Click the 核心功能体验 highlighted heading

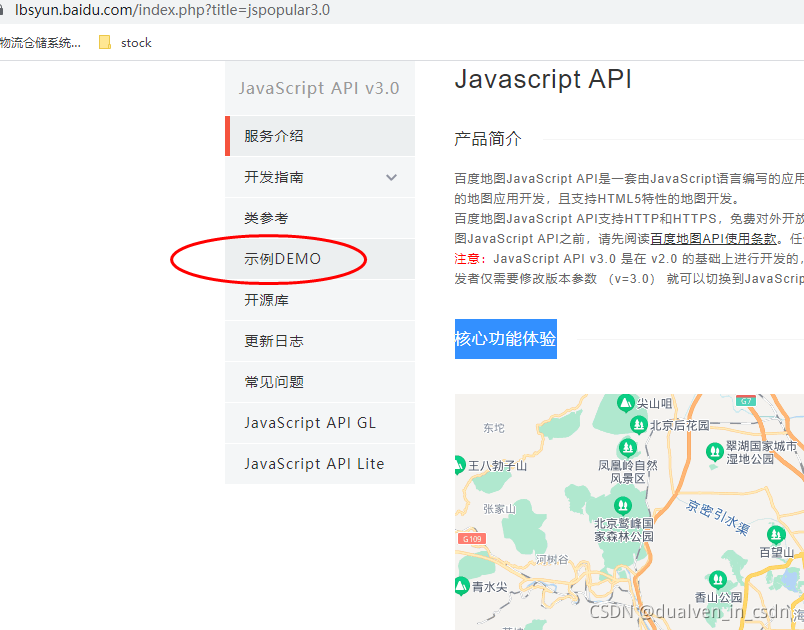506,339
